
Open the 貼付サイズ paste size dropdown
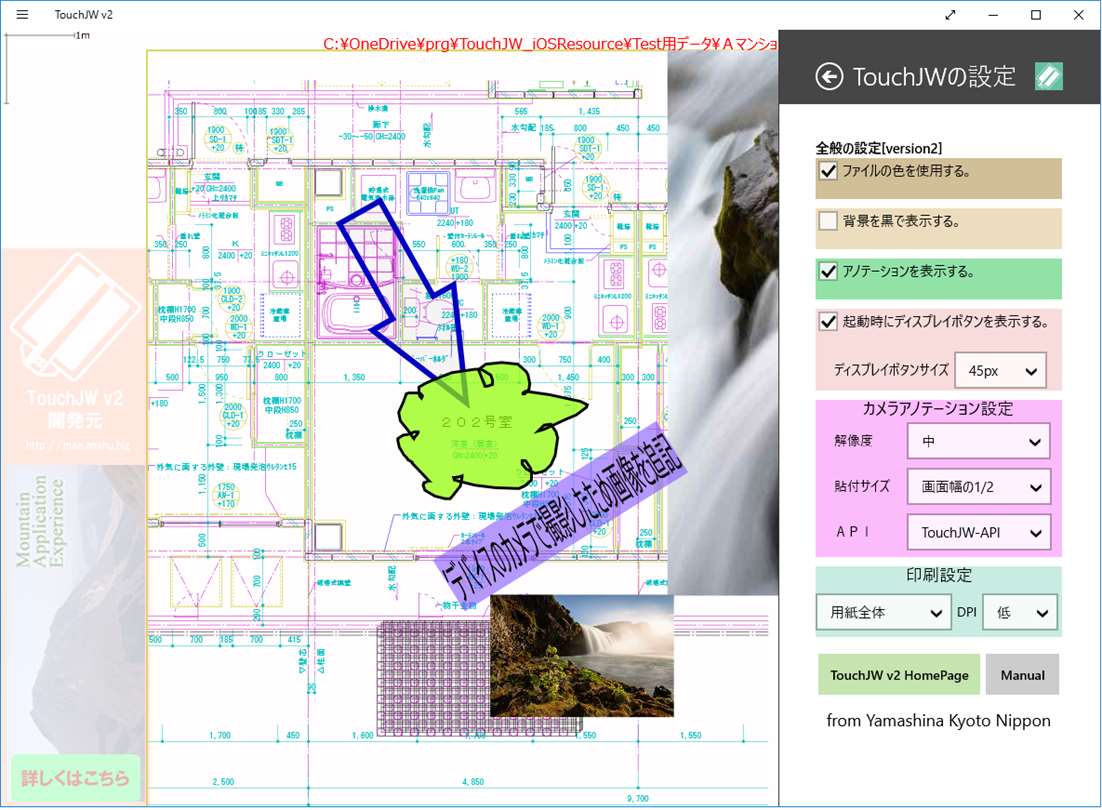coord(978,487)
